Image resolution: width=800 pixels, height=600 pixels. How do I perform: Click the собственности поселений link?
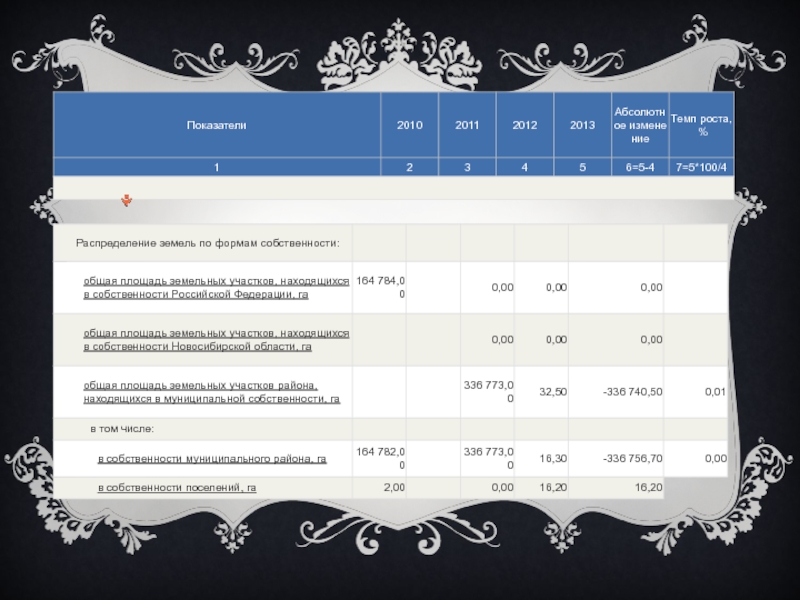pyautogui.click(x=176, y=487)
